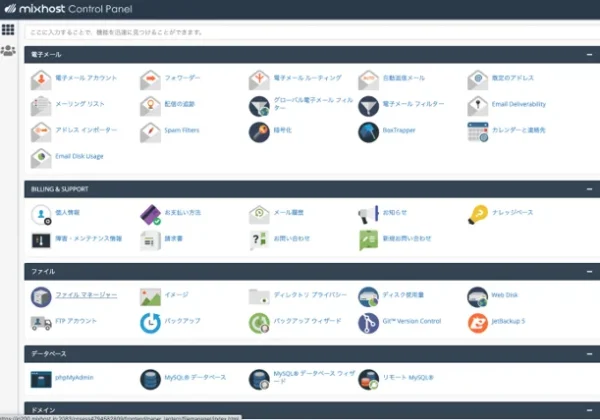The image size is (600, 420).
Task: Collapse the データベース section
Action: (x=589, y=354)
